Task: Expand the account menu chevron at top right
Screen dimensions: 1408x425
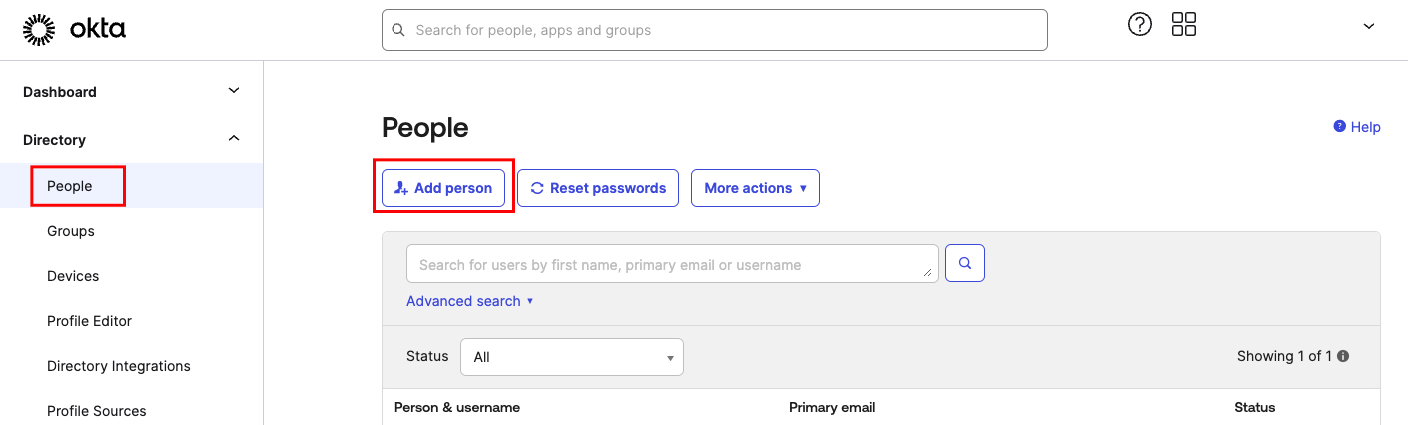Action: pyautogui.click(x=1369, y=27)
